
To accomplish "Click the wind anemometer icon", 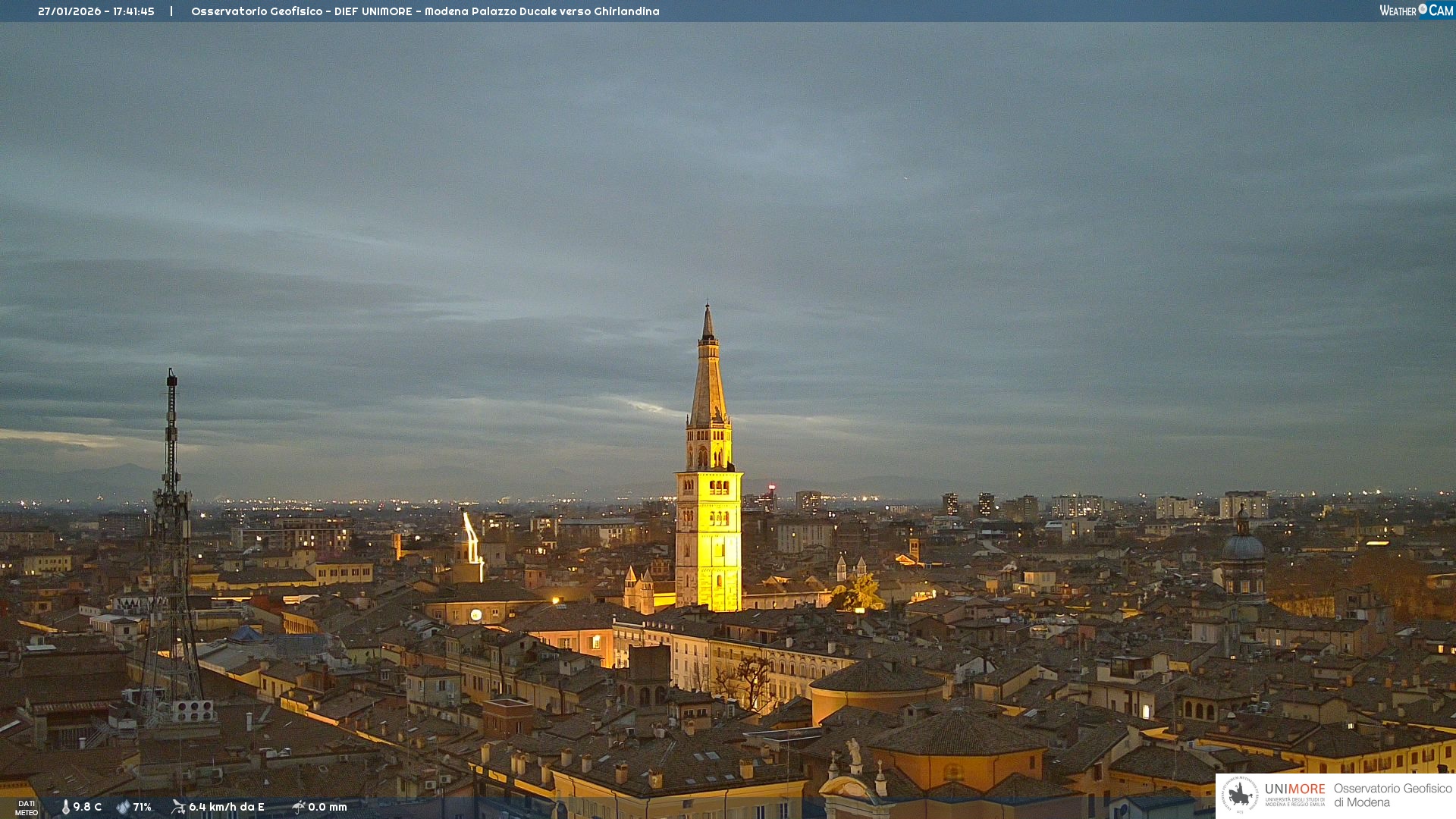I will click(178, 807).
